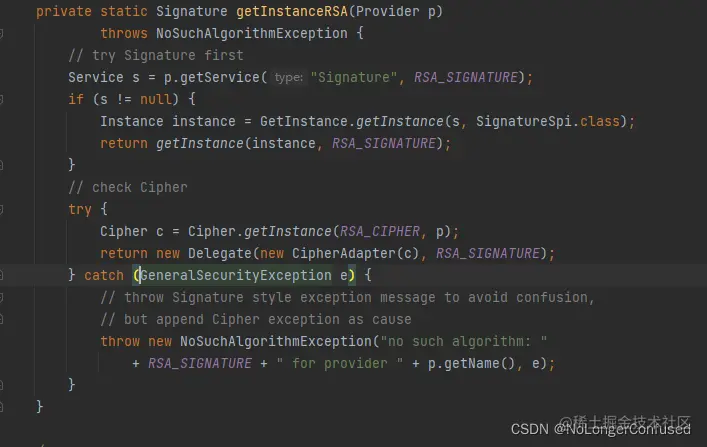
Task: Click the 'type:' parameter hint in getService call
Action: pyautogui.click(x=289, y=78)
